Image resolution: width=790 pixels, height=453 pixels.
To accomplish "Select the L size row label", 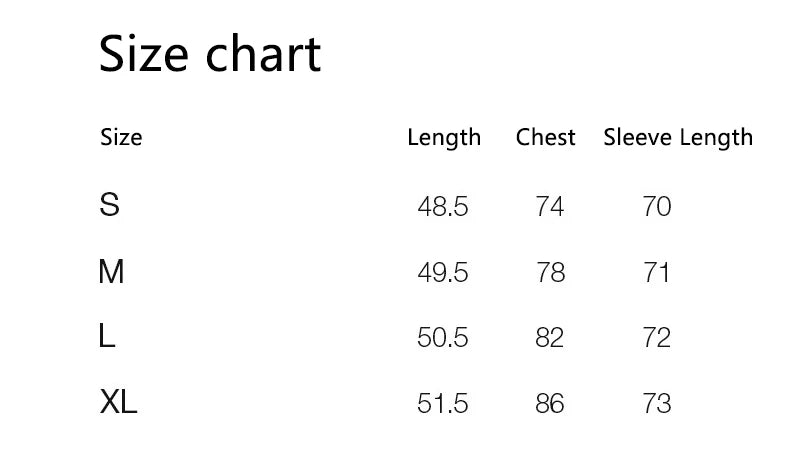I will tap(108, 337).
